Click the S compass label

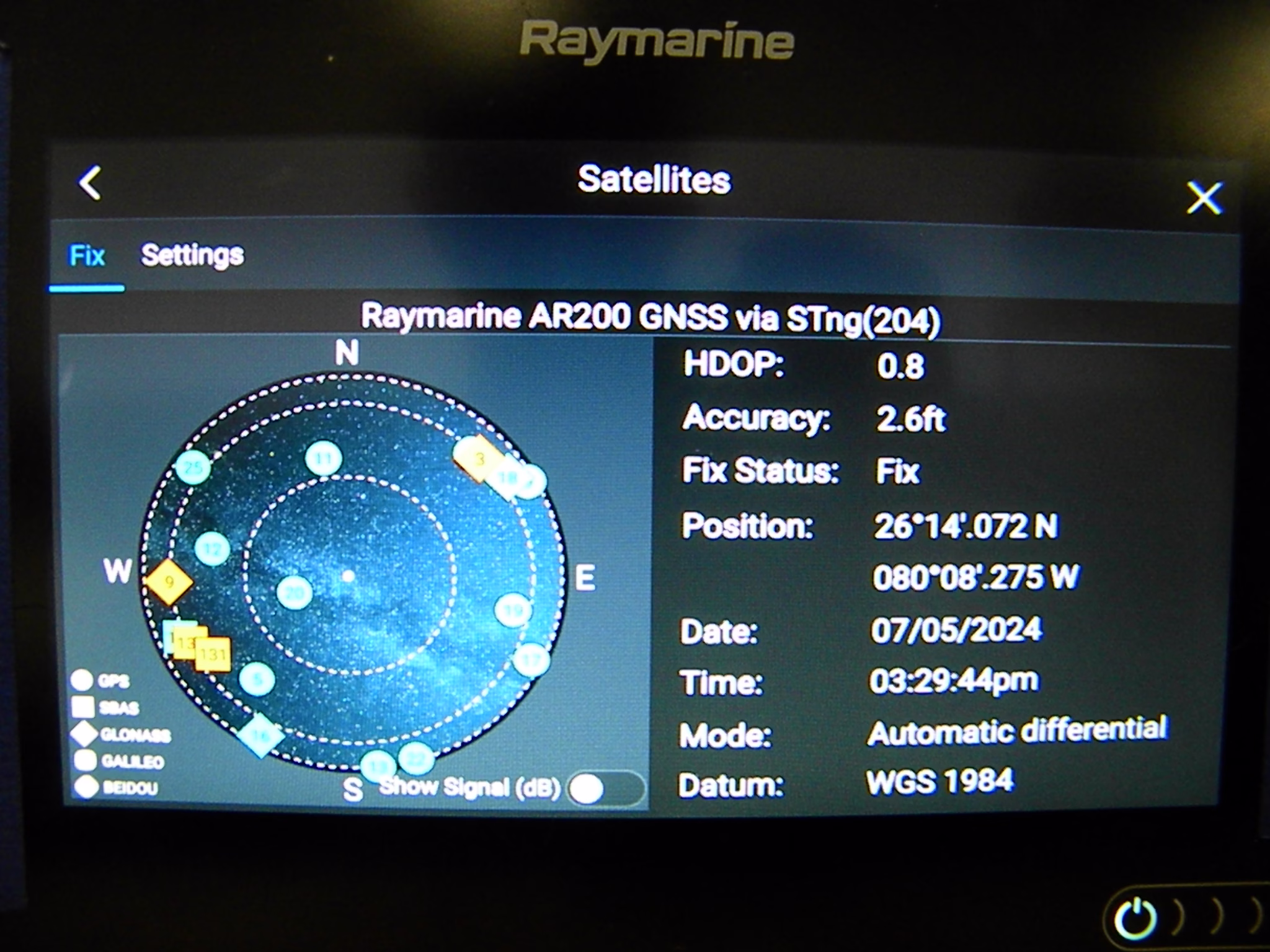coord(353,789)
